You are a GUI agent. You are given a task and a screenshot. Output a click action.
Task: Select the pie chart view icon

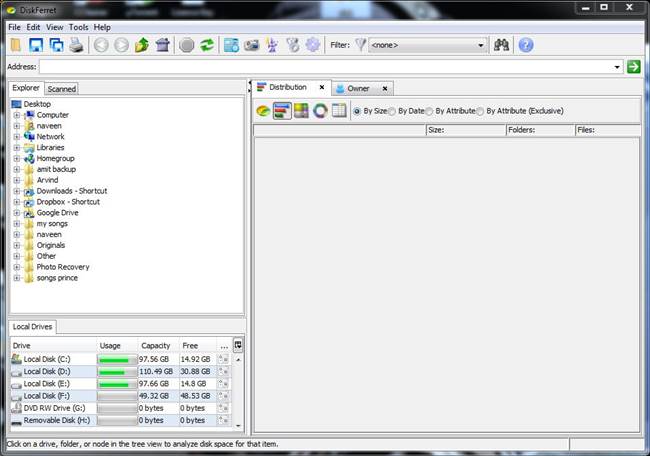[263, 110]
